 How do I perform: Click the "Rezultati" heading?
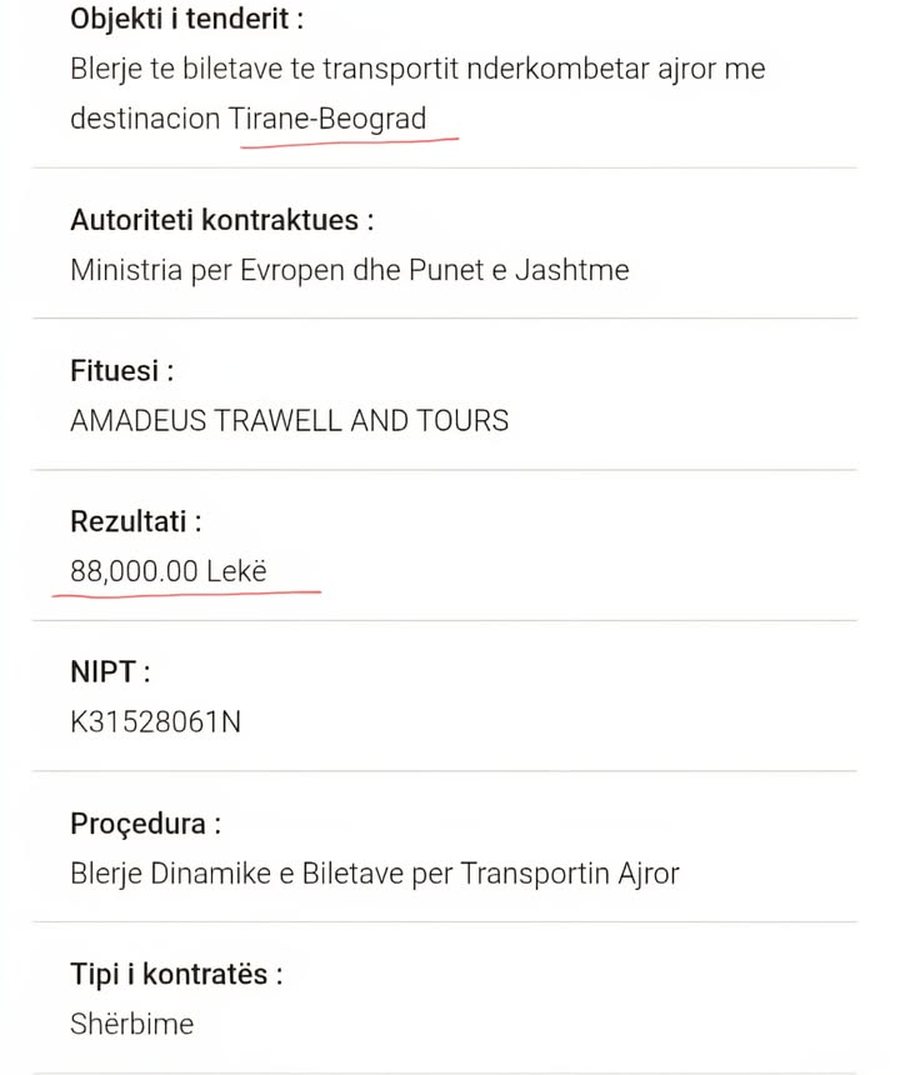point(135,522)
